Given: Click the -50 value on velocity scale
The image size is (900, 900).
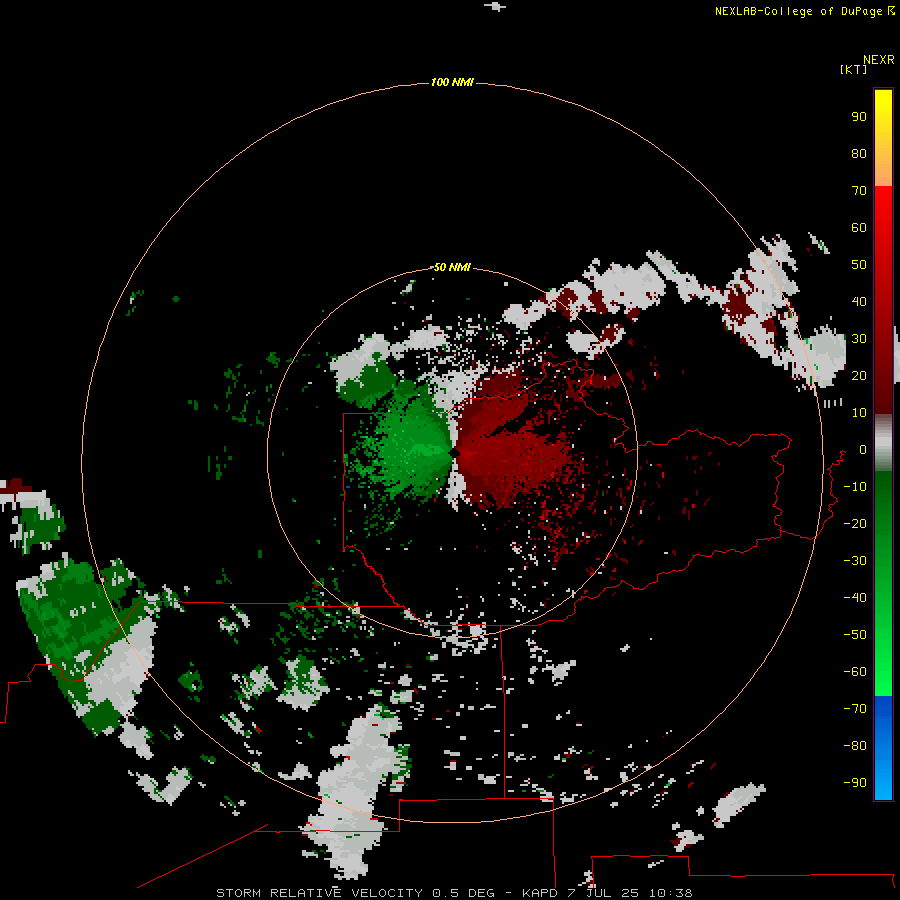Looking at the screenshot, I should (855, 635).
